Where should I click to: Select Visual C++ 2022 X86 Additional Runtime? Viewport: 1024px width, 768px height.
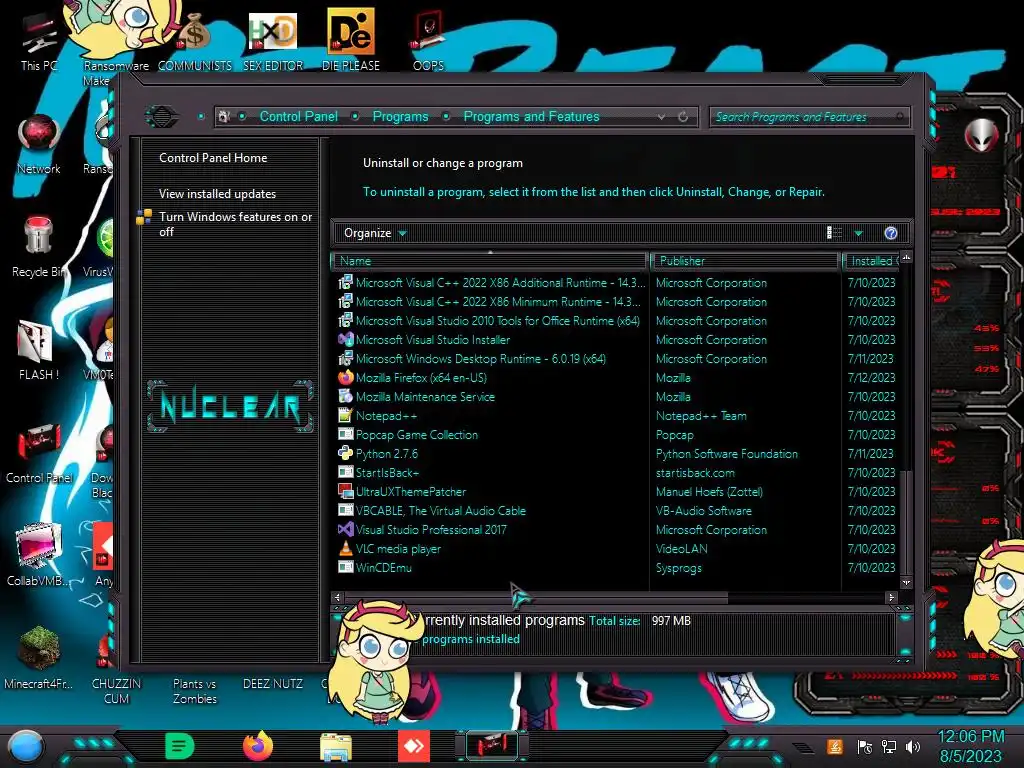click(616, 283)
